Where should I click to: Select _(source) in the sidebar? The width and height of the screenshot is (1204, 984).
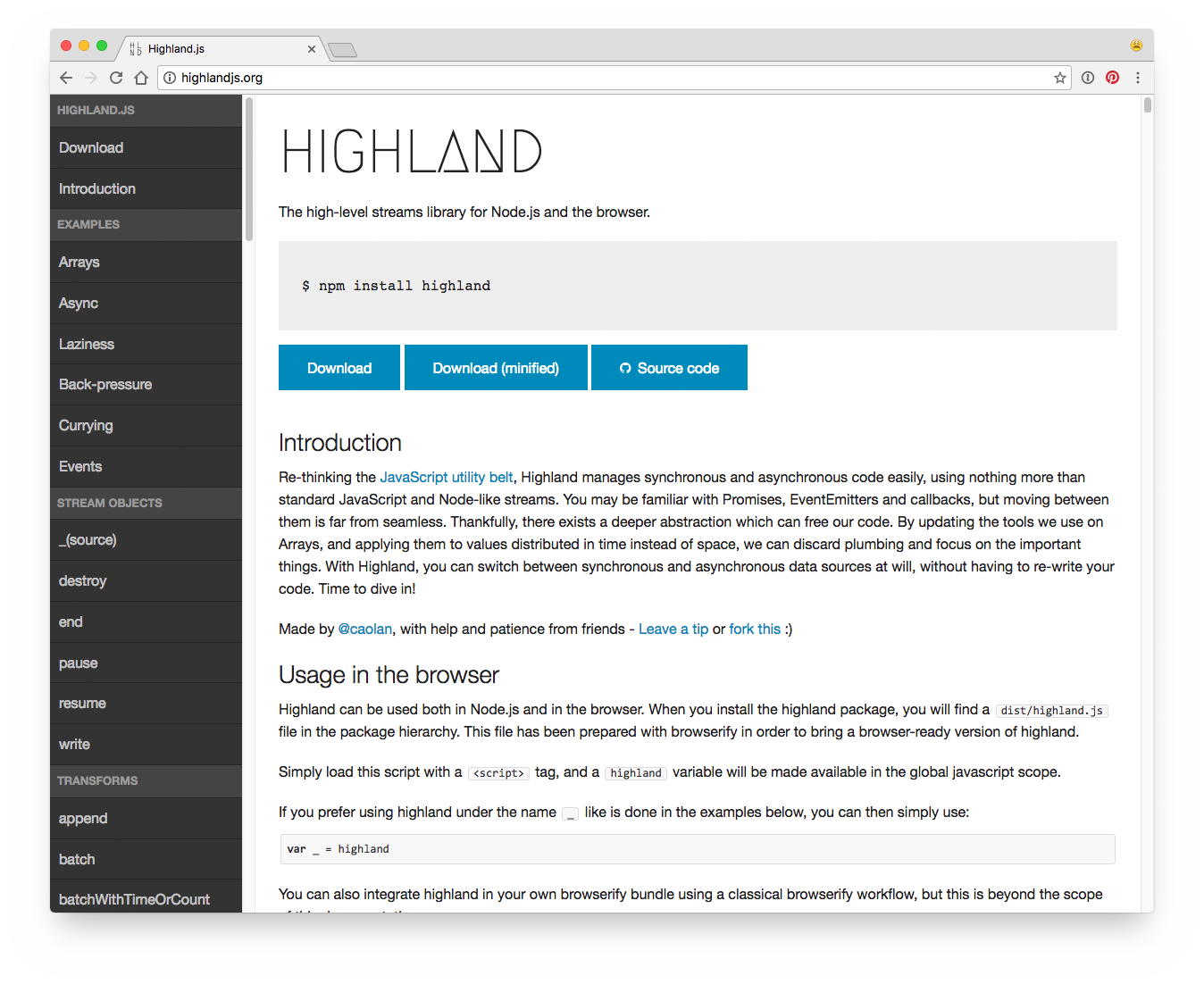(146, 540)
